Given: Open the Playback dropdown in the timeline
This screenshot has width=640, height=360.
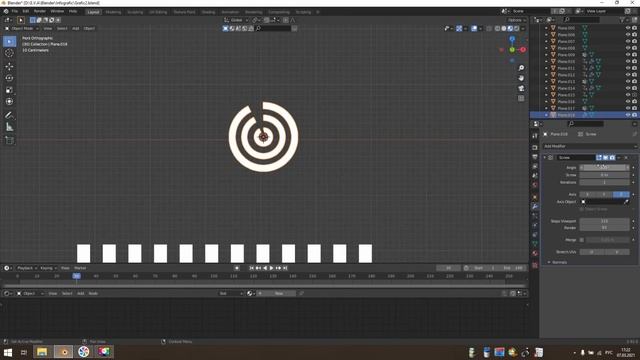Looking at the screenshot, I should (x=26, y=268).
